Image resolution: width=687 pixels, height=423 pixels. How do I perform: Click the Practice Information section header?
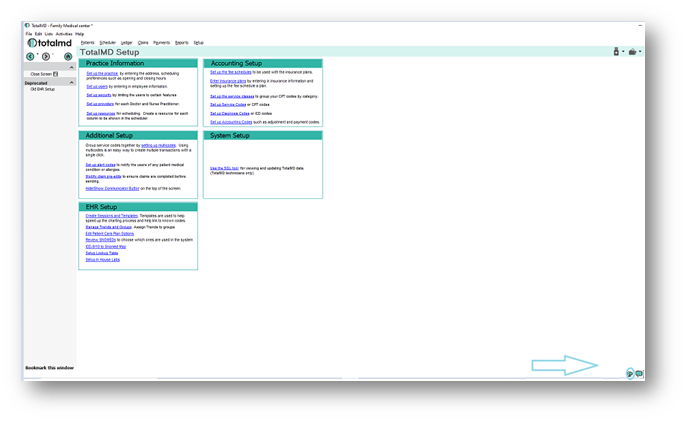(138, 63)
